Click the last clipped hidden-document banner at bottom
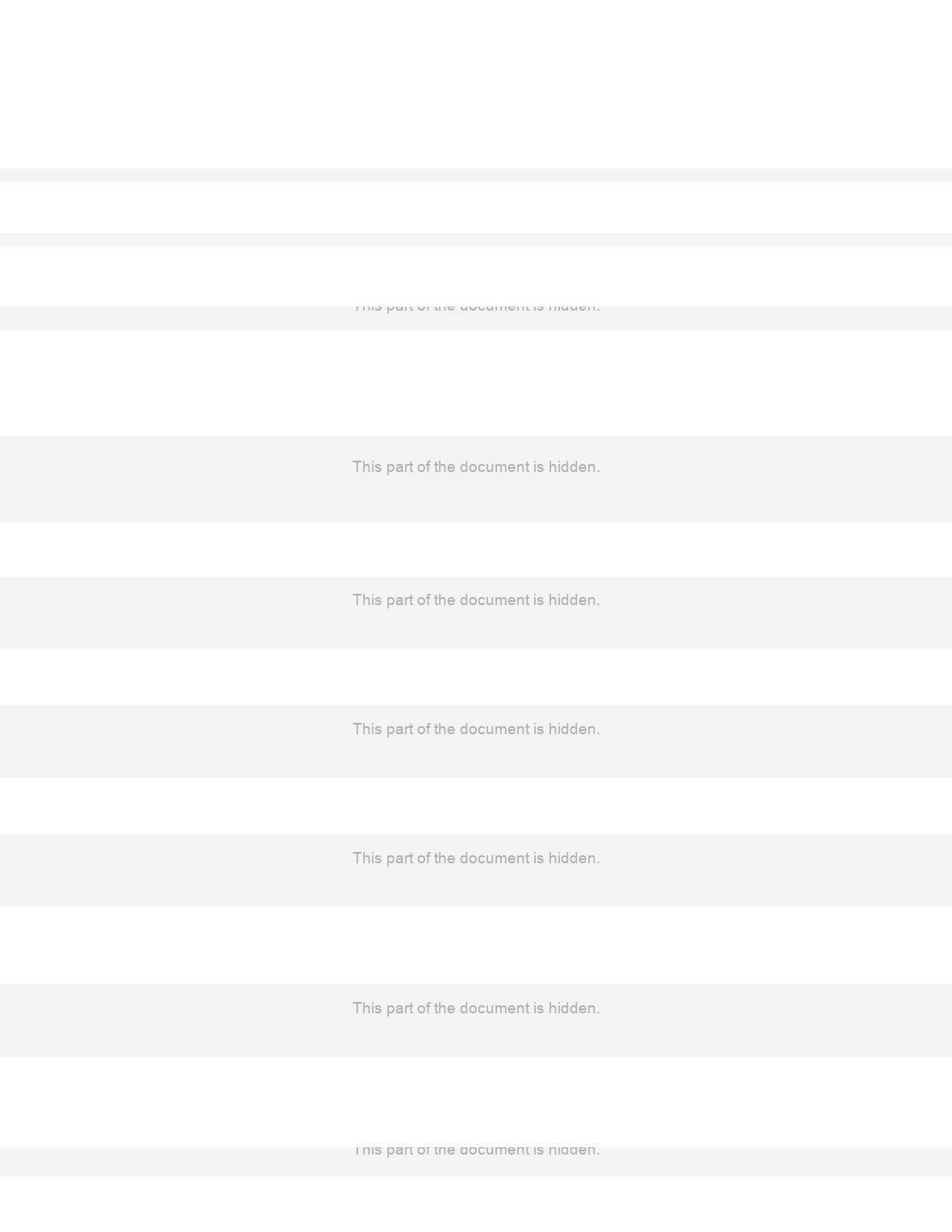This screenshot has width=952, height=1232. pyautogui.click(x=476, y=1161)
